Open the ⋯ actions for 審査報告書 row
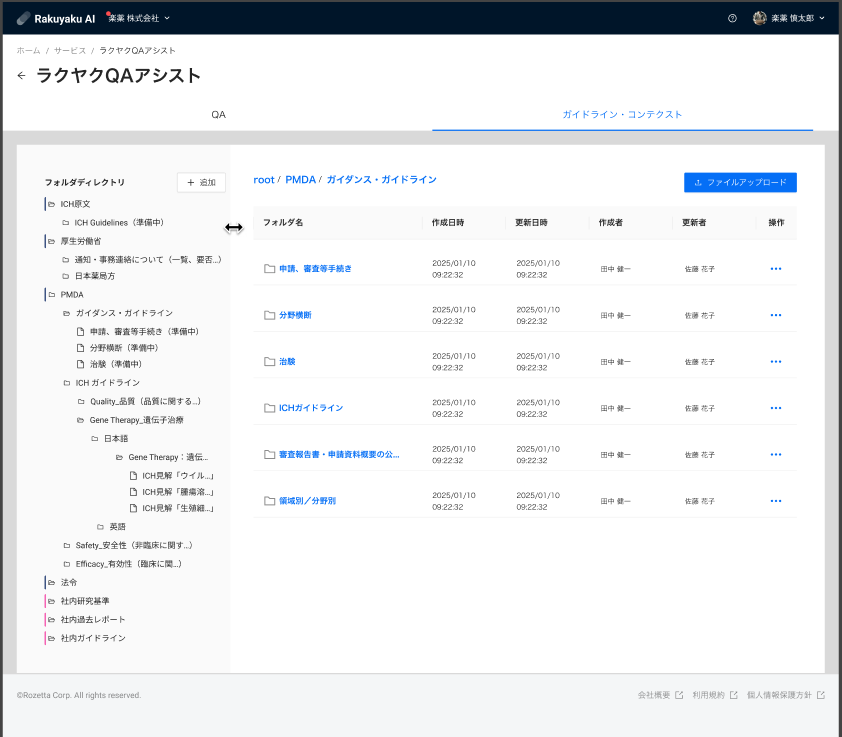842x737 pixels. [x=775, y=454]
